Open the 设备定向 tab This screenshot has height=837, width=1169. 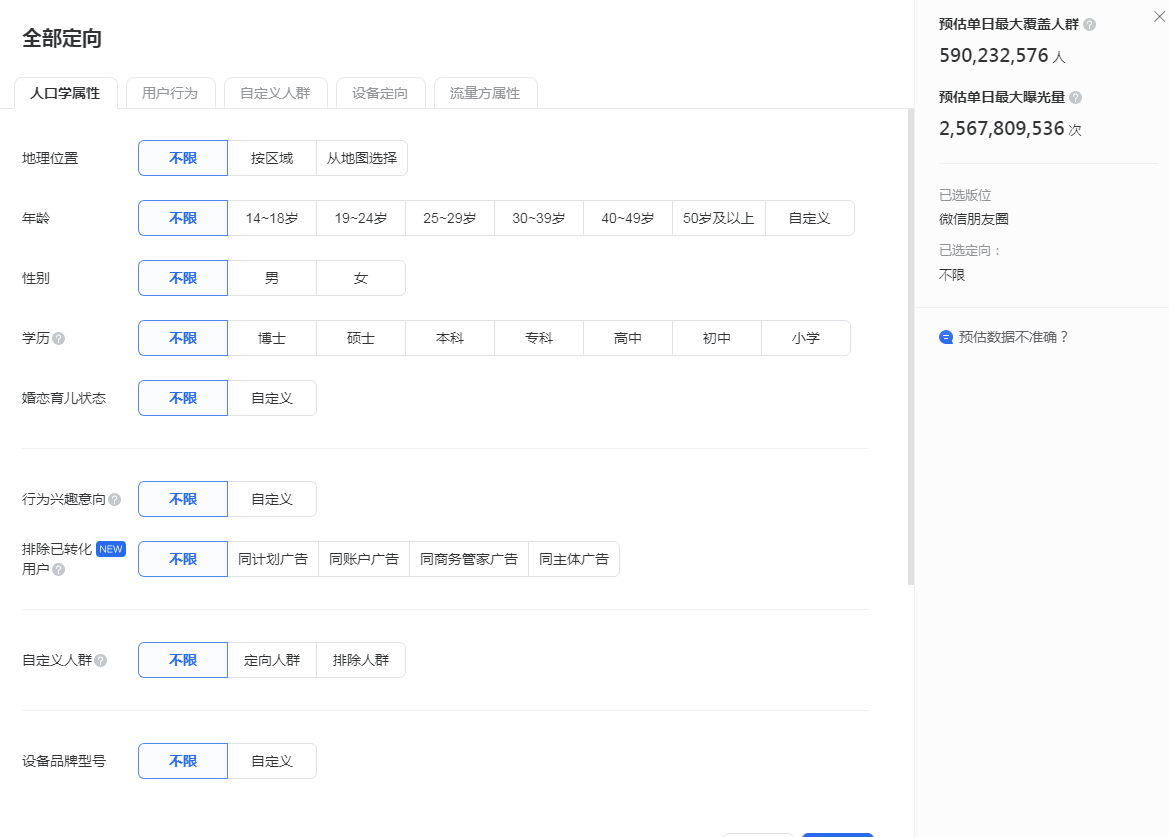pos(381,92)
